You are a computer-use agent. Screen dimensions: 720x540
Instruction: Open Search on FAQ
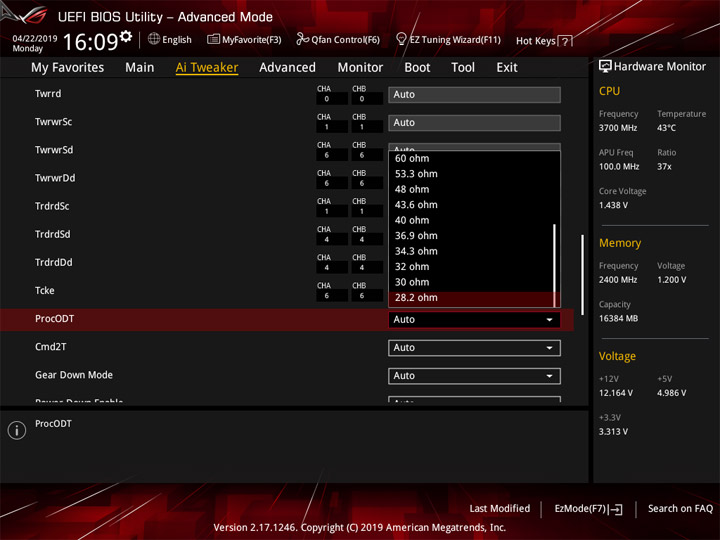coord(680,509)
